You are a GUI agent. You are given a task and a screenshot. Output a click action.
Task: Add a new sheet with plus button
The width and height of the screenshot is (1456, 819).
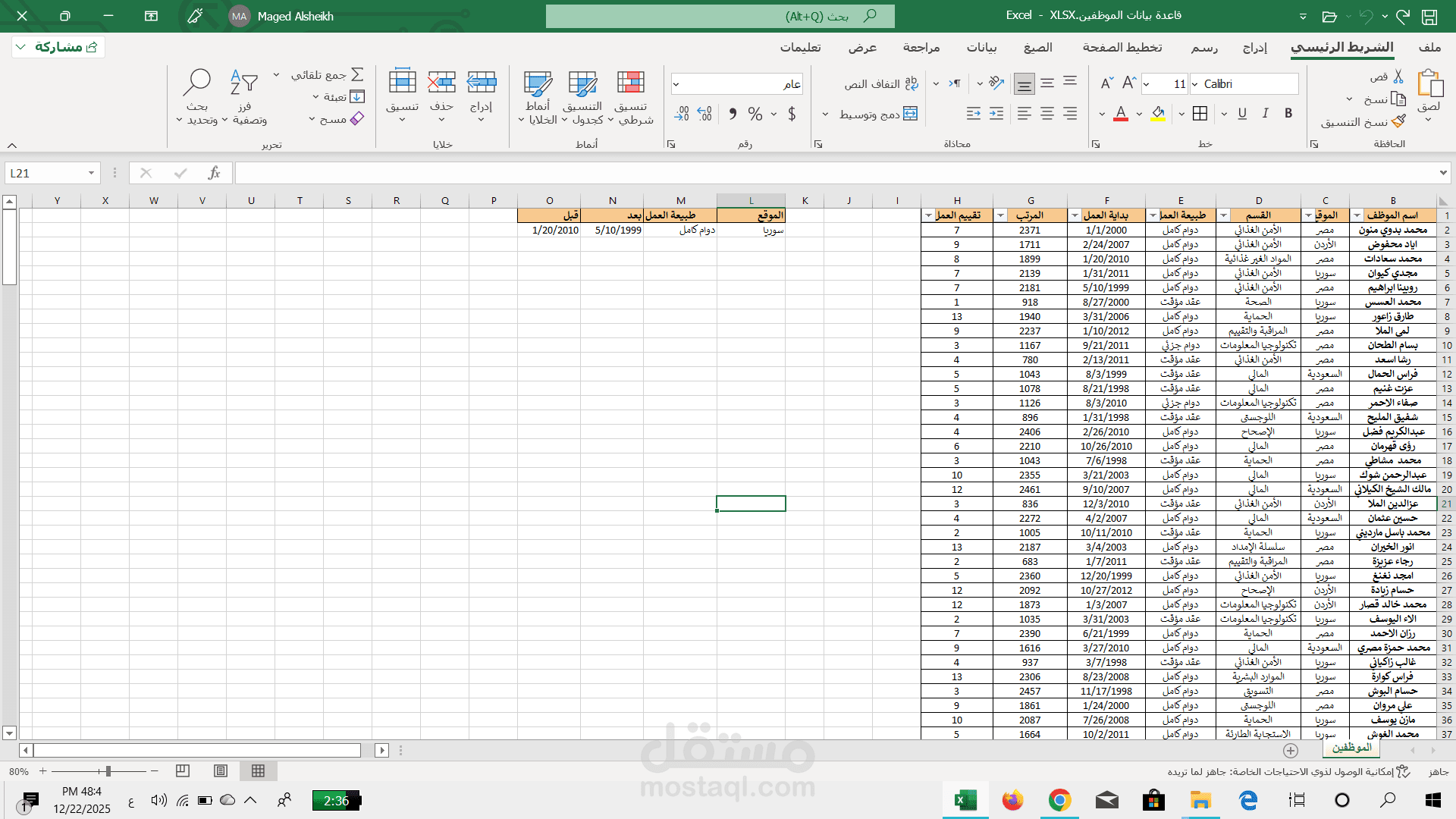pyautogui.click(x=1291, y=750)
